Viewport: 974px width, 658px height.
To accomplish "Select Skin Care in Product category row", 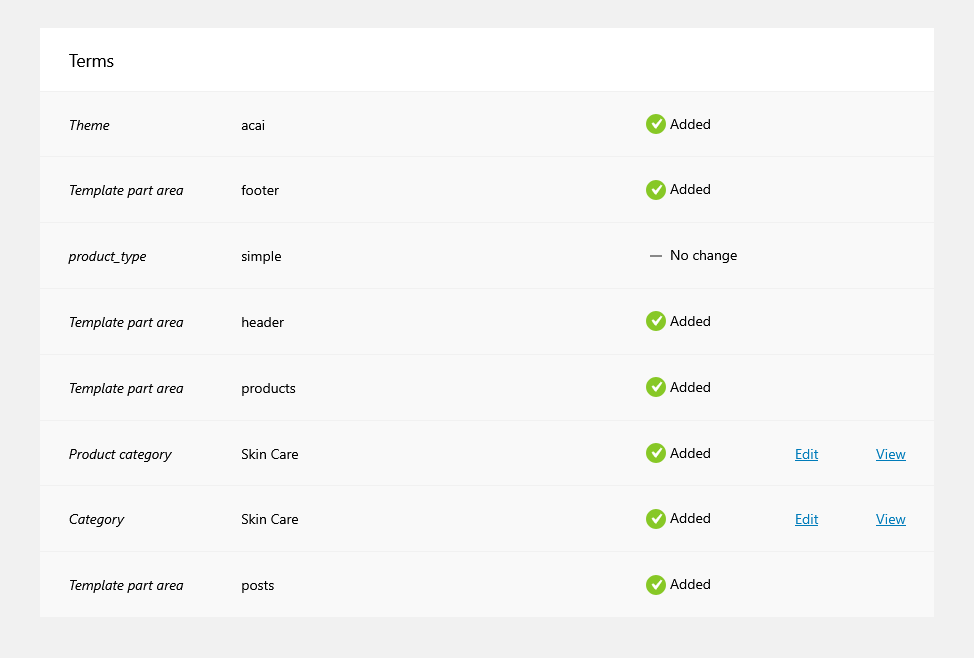I will pyautogui.click(x=270, y=454).
